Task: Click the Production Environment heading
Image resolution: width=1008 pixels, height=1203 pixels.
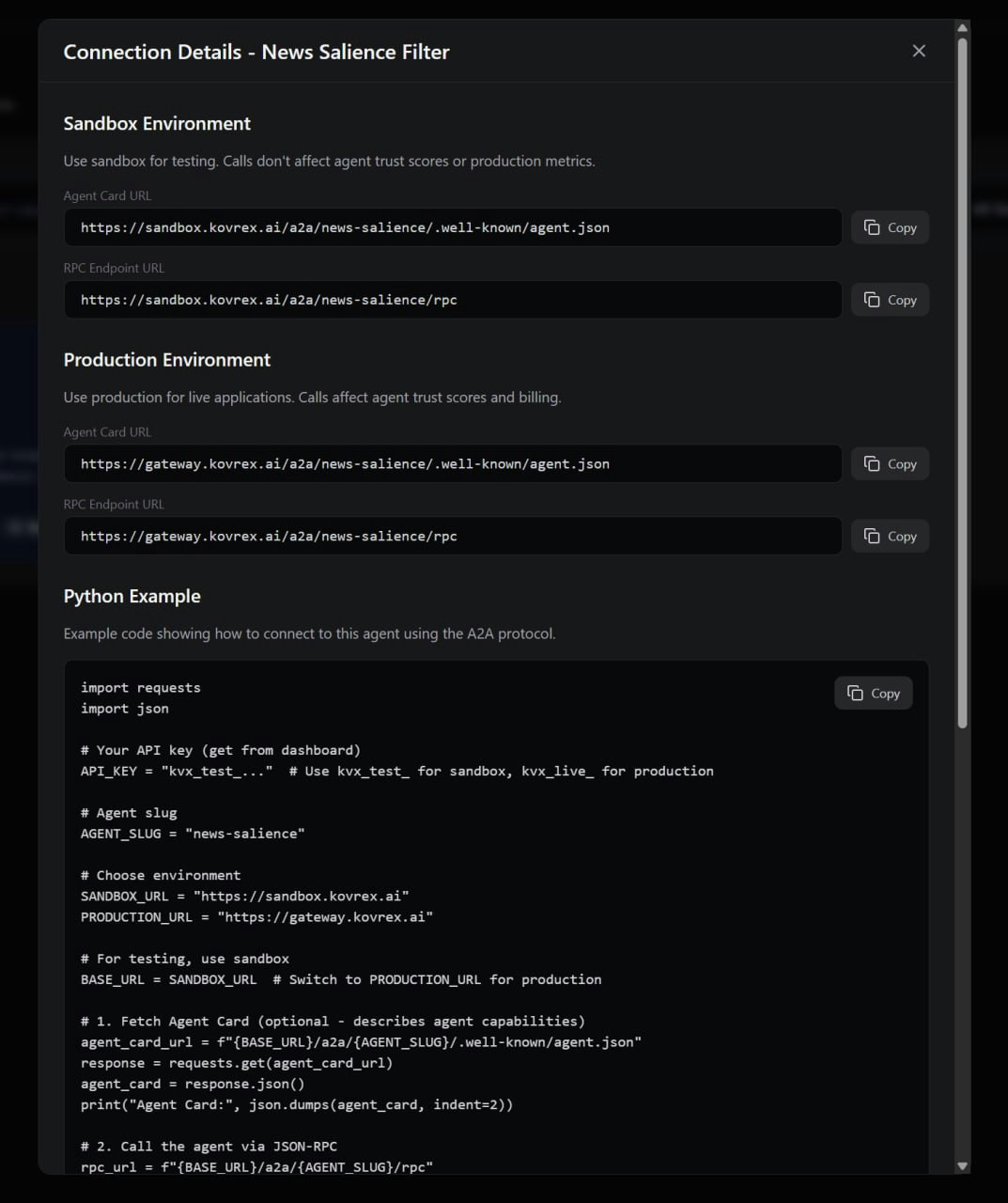Action: [166, 359]
